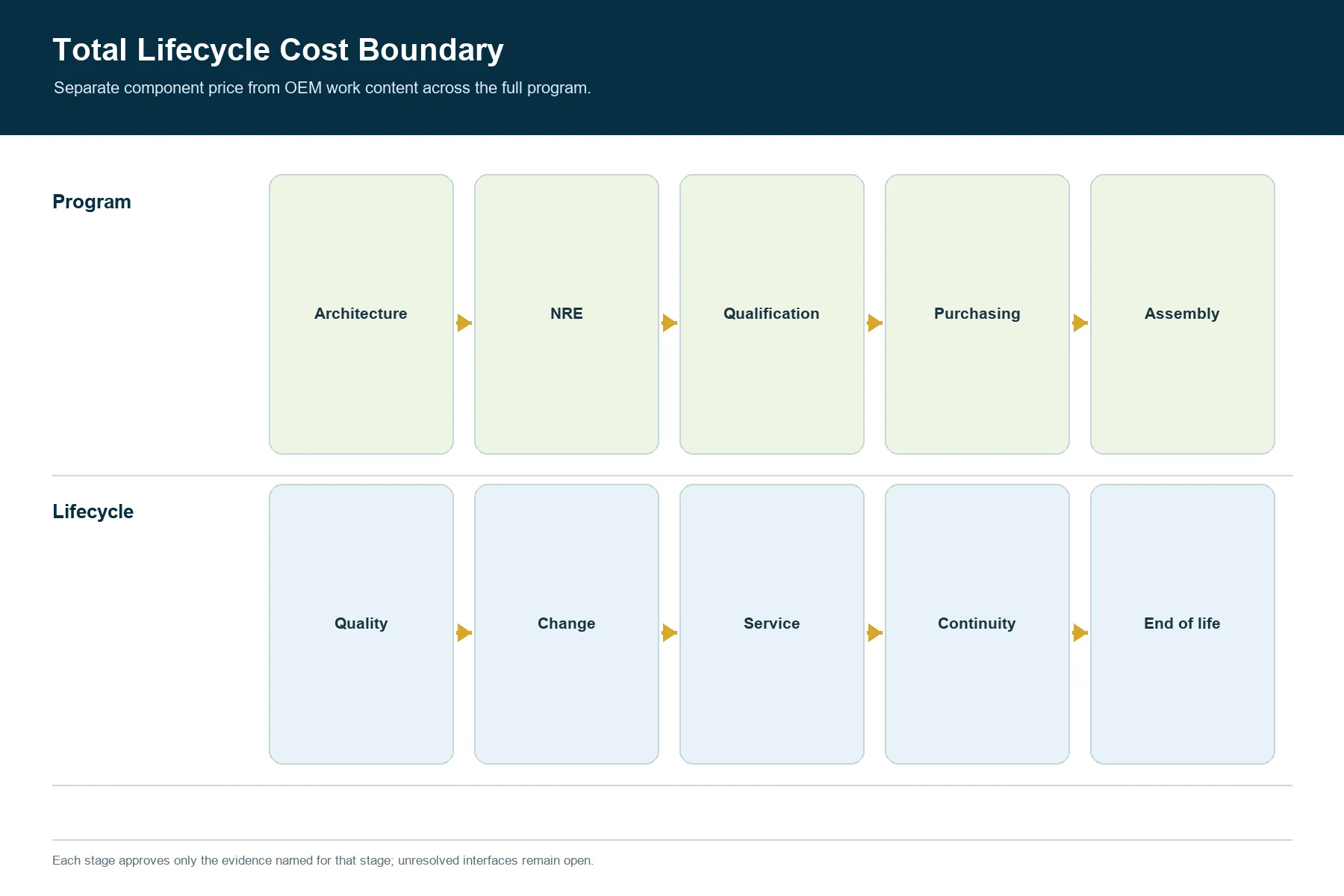Click the arrow between Qualification and Purchasing
The height and width of the screenshot is (896, 1344).
(x=875, y=323)
